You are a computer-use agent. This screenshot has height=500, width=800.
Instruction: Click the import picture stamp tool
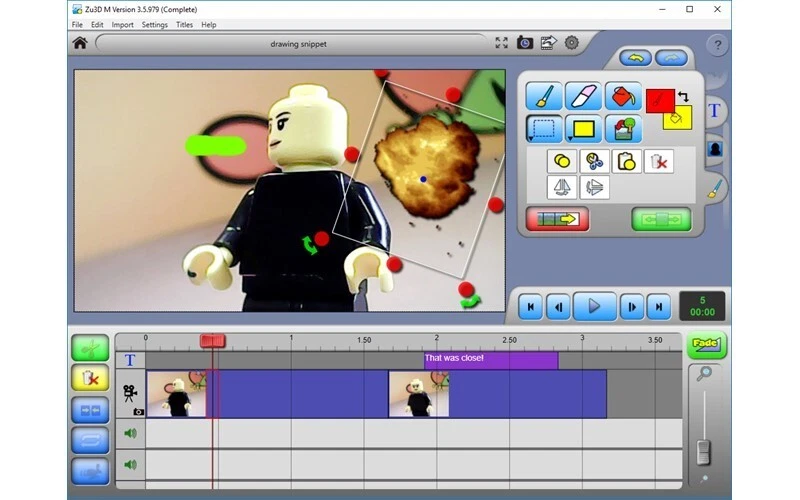pos(623,129)
